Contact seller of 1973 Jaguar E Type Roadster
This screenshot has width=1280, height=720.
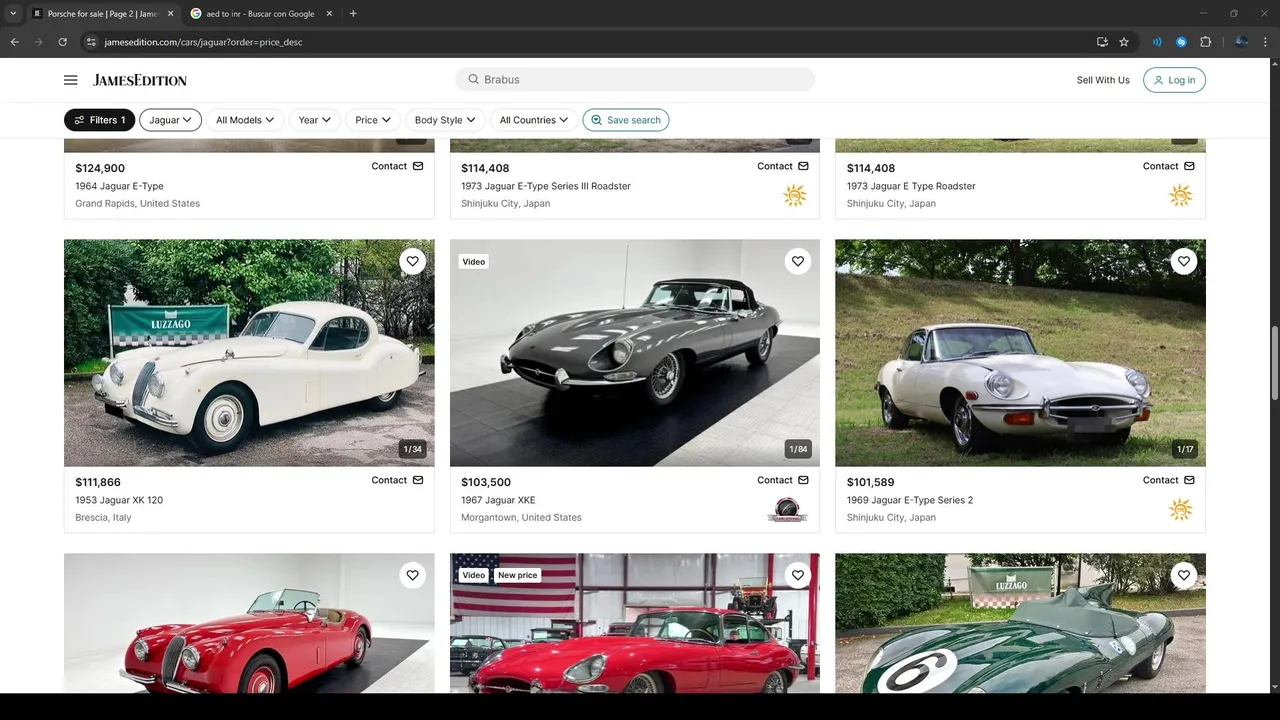(x=1169, y=166)
